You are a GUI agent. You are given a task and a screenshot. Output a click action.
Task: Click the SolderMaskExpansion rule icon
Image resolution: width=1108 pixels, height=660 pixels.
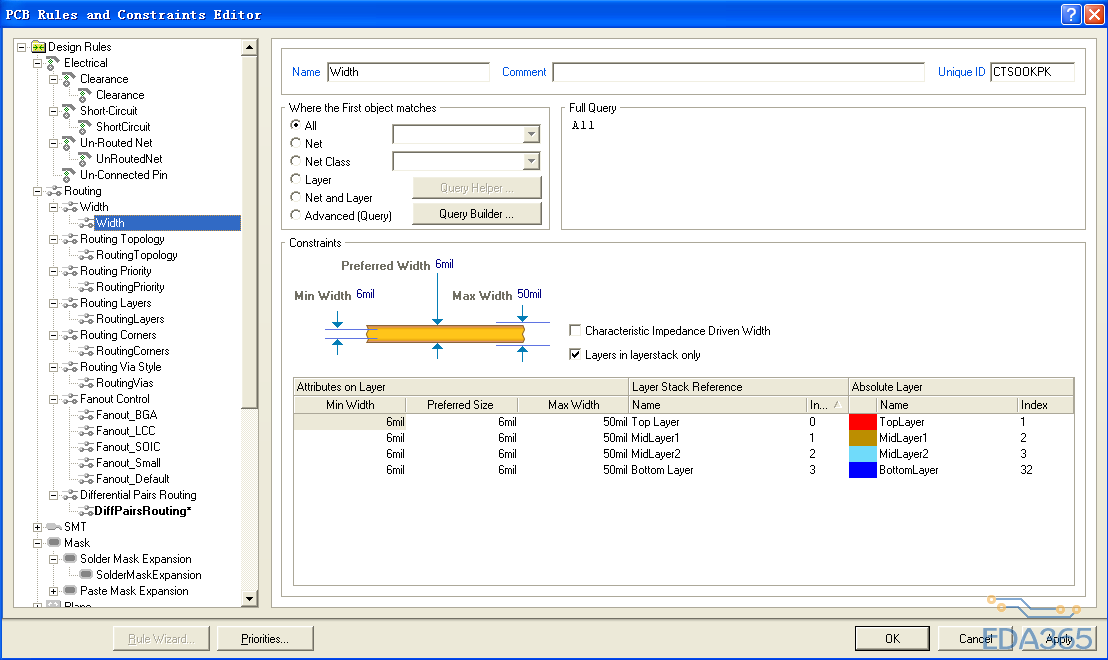(85, 575)
